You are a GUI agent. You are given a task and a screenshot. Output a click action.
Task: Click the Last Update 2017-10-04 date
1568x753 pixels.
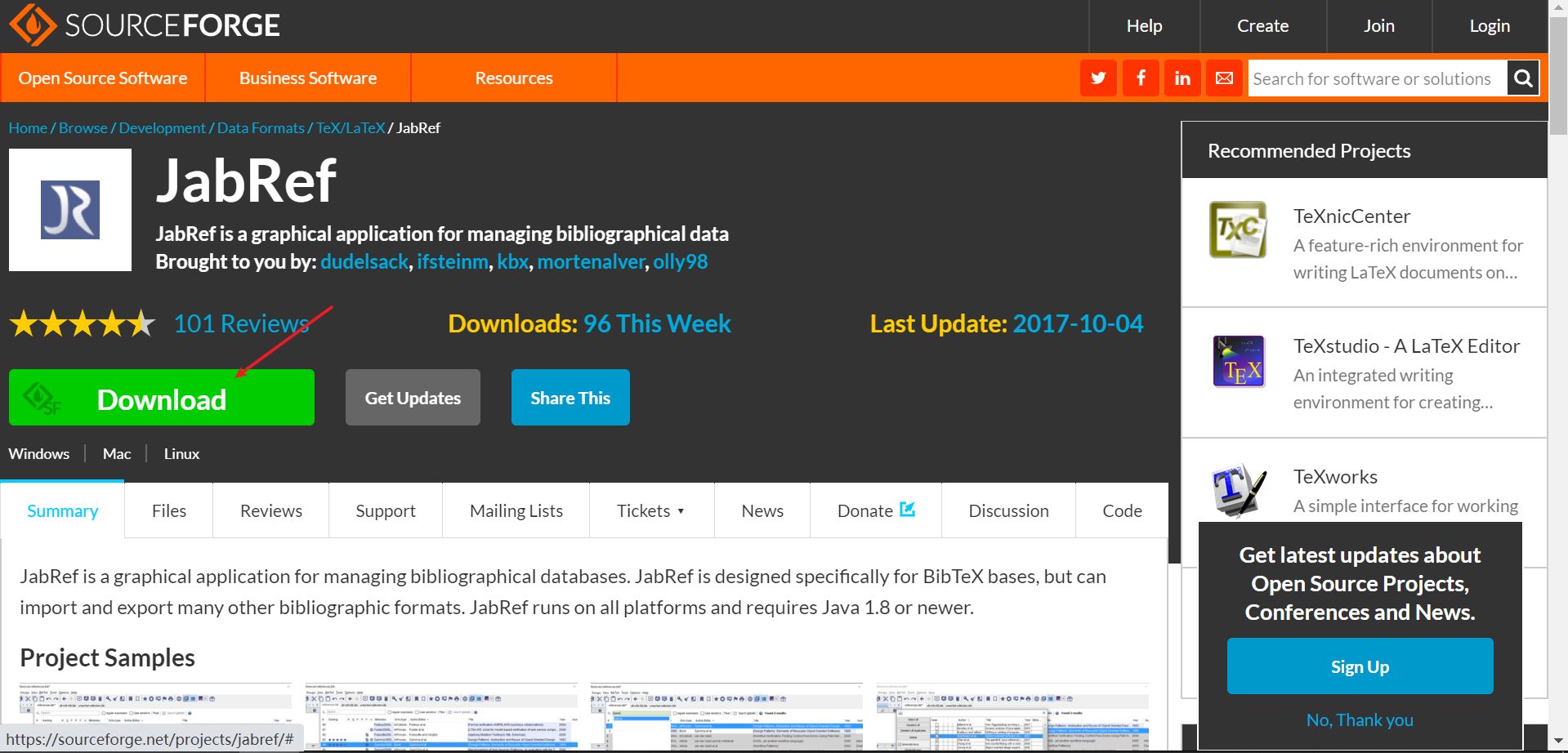pos(1078,324)
